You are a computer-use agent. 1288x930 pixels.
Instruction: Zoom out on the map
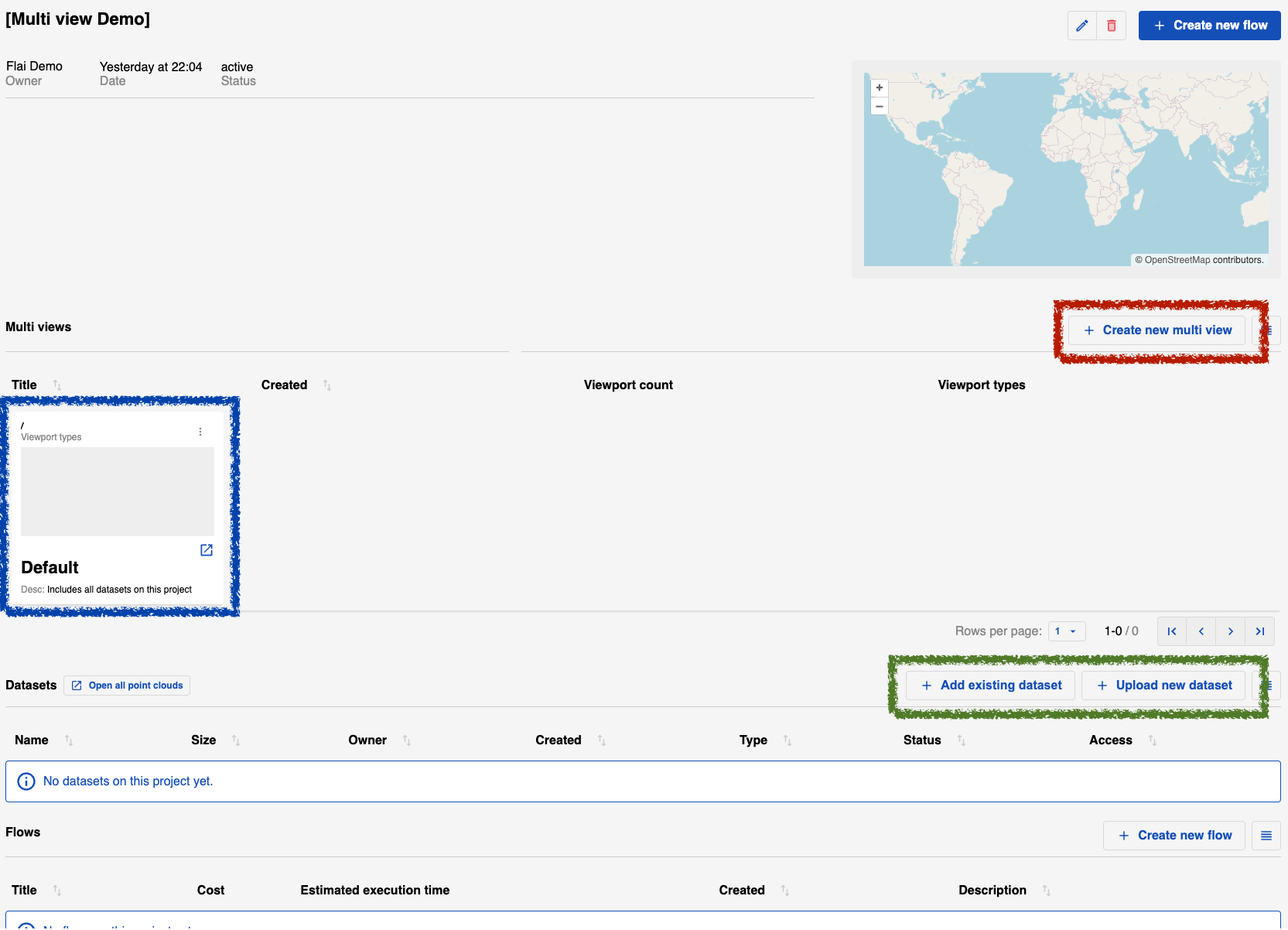pos(880,106)
